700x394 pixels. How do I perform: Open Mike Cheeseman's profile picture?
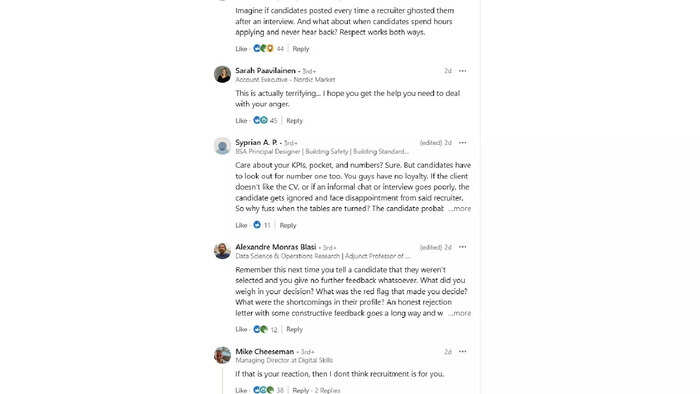(222, 355)
